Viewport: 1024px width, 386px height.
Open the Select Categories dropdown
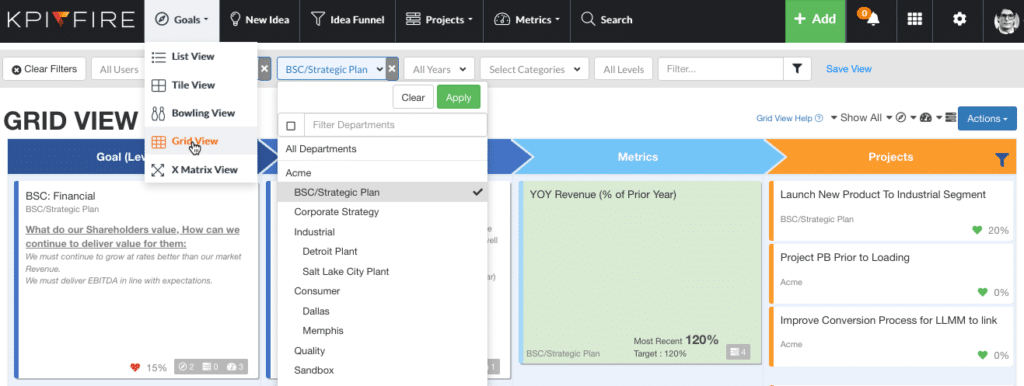(534, 69)
